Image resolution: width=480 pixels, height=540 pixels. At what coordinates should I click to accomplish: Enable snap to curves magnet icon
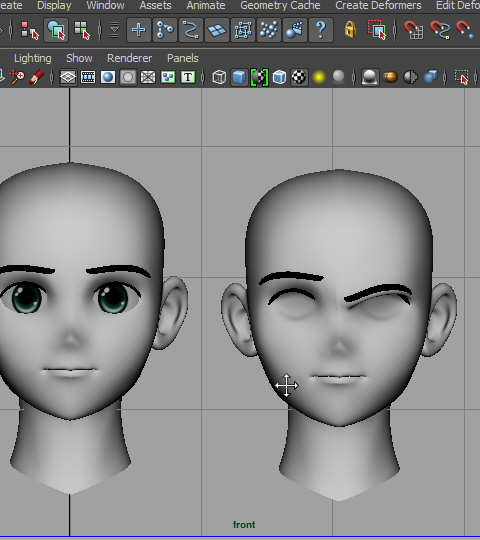pyautogui.click(x=440, y=30)
